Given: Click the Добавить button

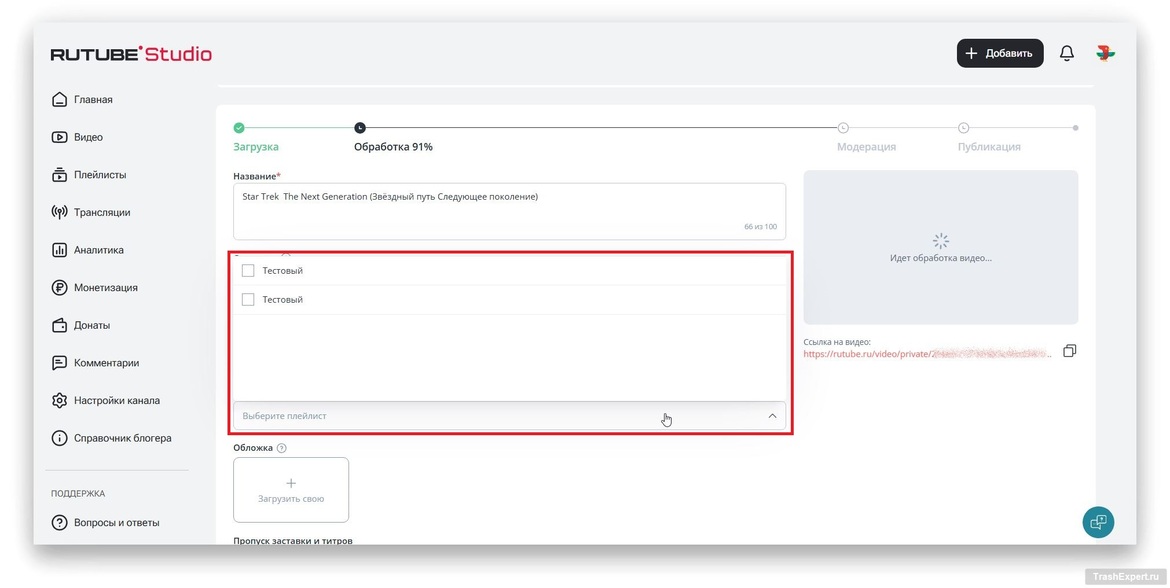Looking at the screenshot, I should point(1000,53).
